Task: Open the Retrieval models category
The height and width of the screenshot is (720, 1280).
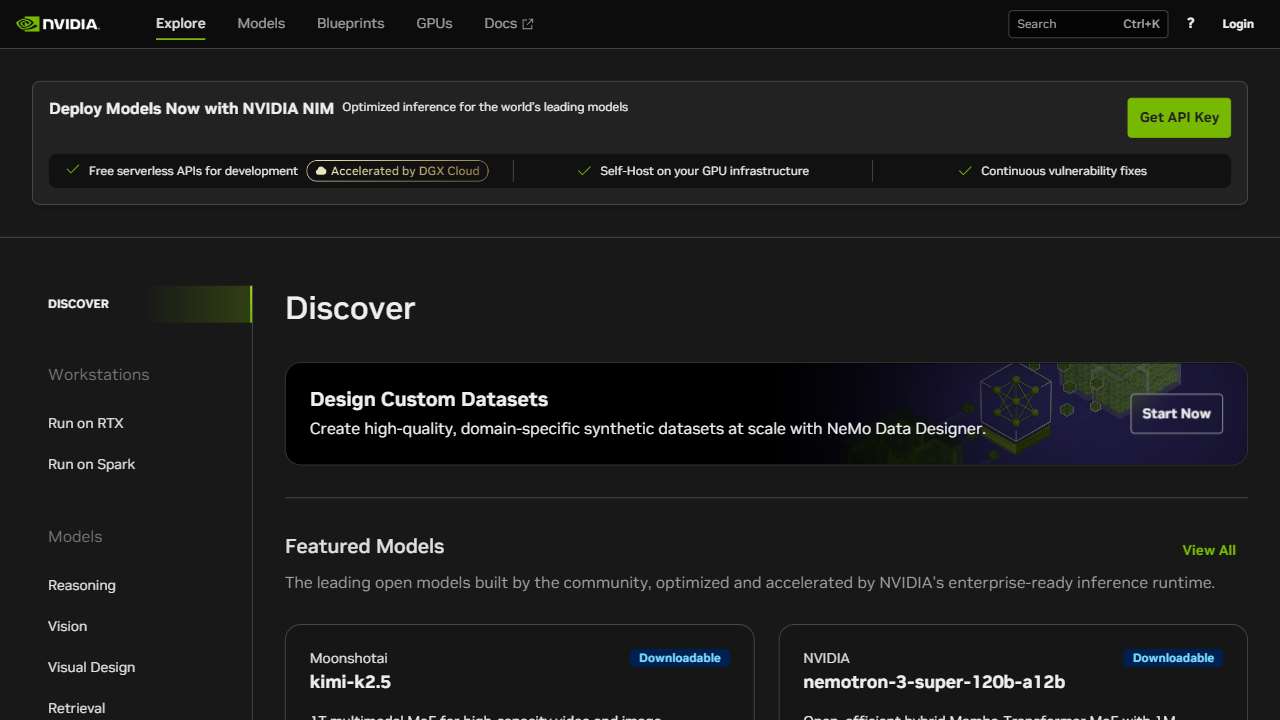Action: [x=76, y=707]
